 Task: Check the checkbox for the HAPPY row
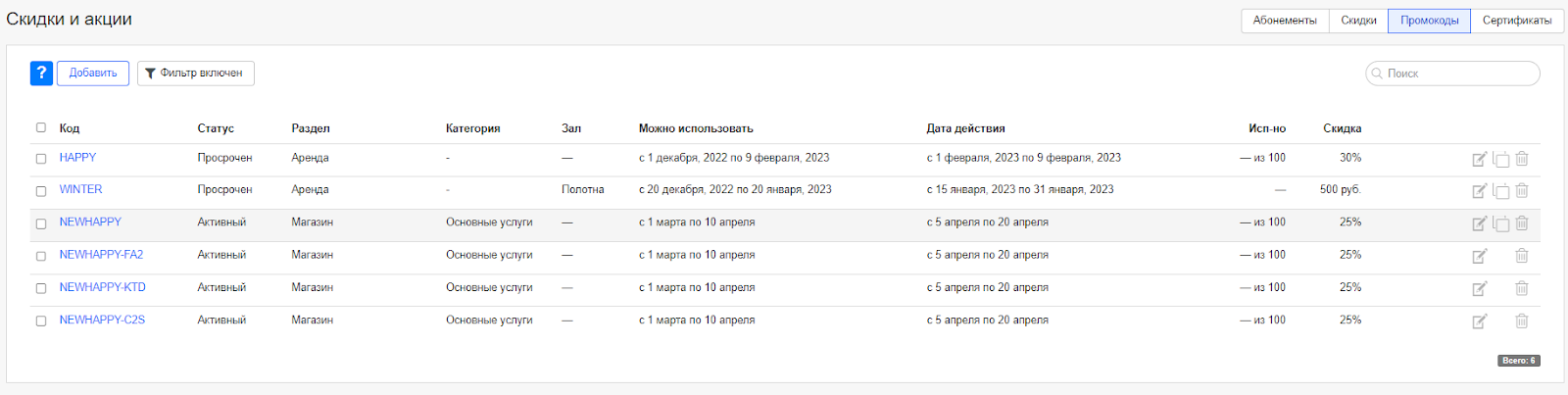click(x=41, y=159)
